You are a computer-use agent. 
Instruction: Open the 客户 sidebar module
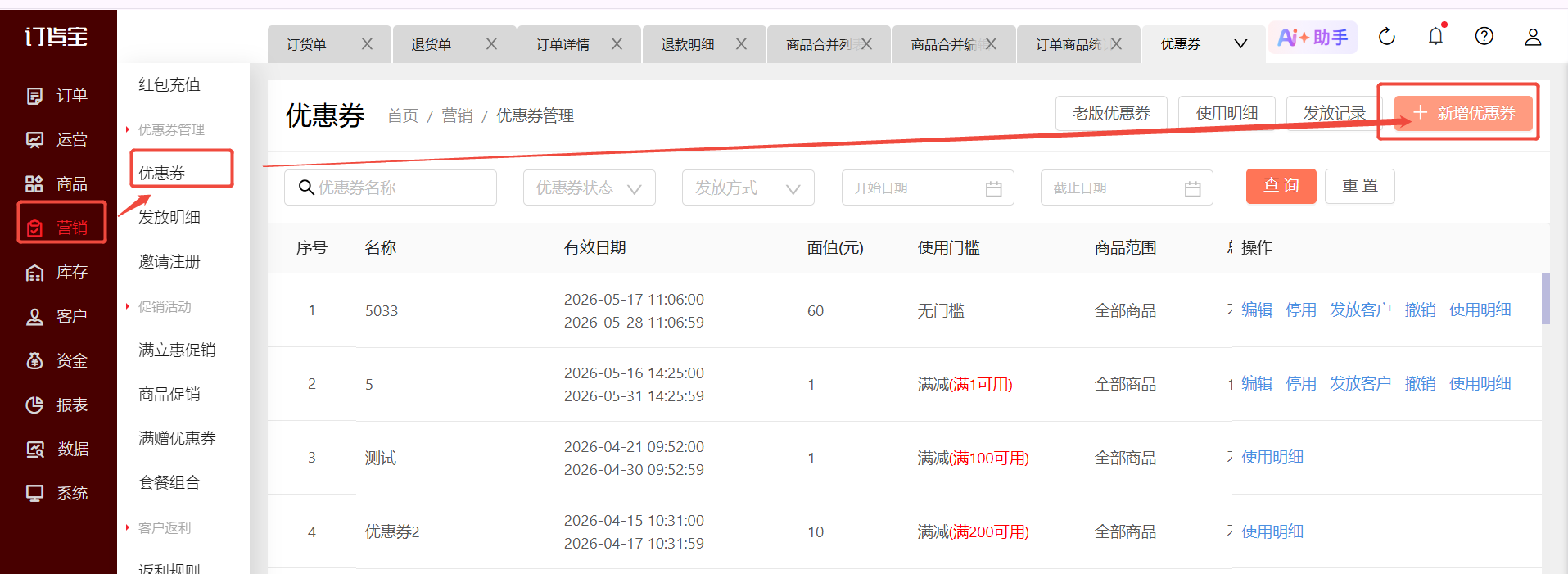click(56, 317)
